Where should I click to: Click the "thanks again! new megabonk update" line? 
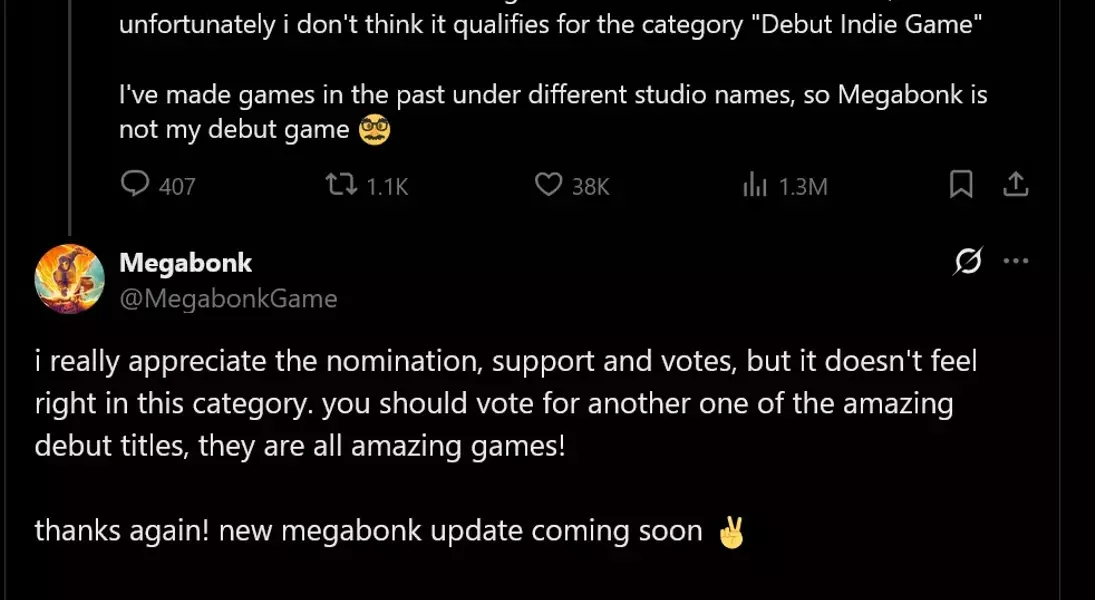tap(368, 531)
